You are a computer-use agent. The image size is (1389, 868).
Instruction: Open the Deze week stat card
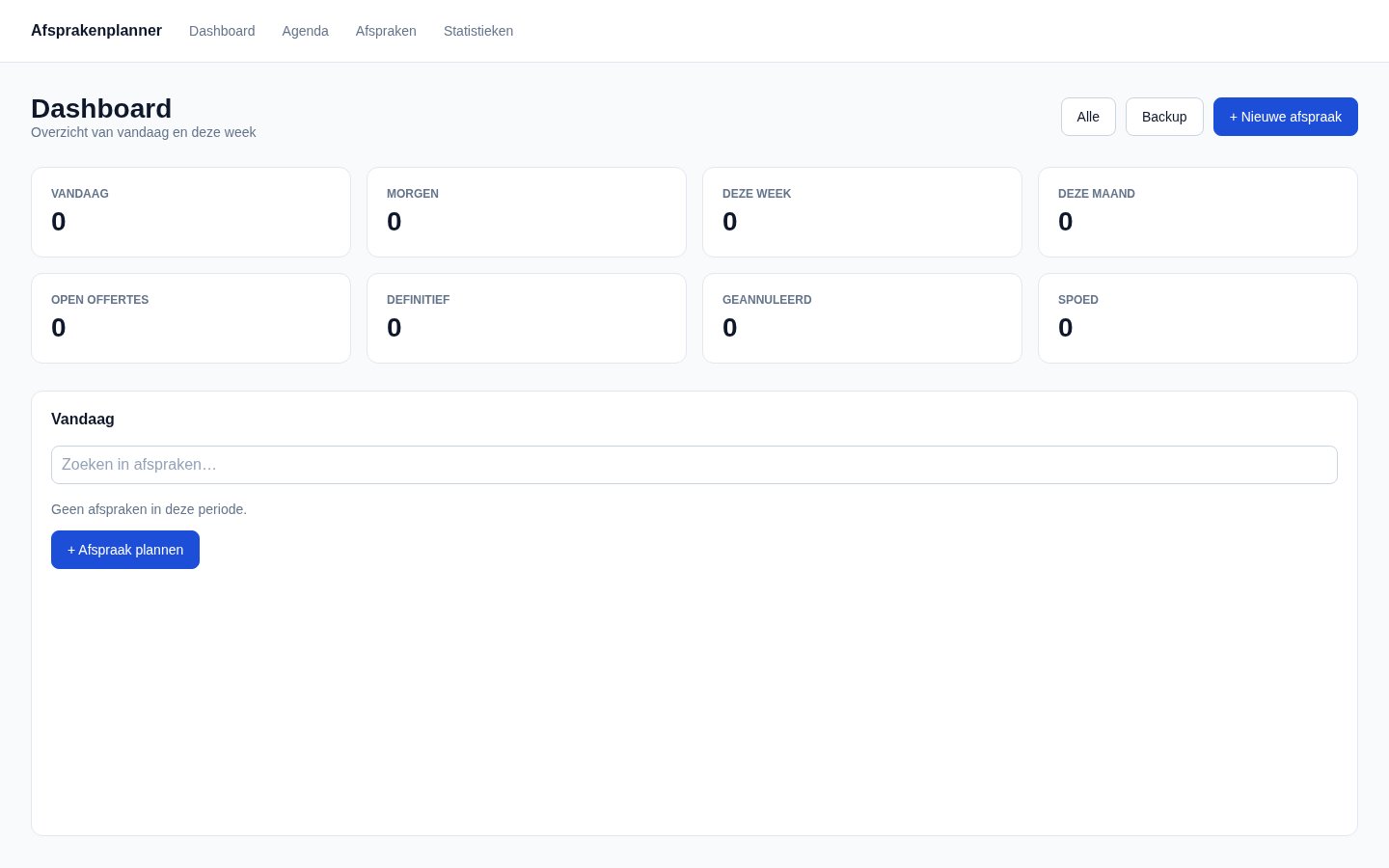[x=862, y=212]
